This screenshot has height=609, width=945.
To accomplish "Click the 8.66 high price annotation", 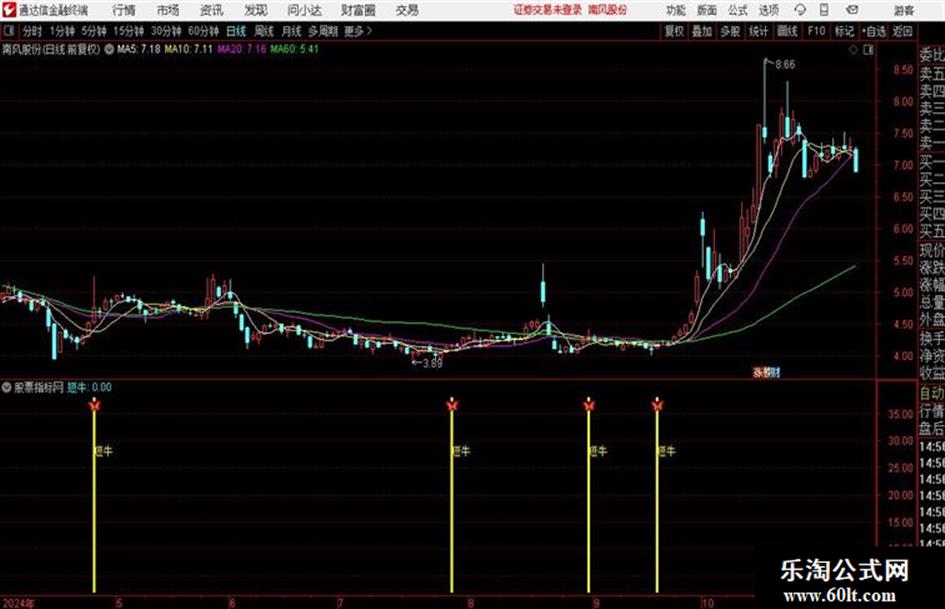I will tap(785, 65).
